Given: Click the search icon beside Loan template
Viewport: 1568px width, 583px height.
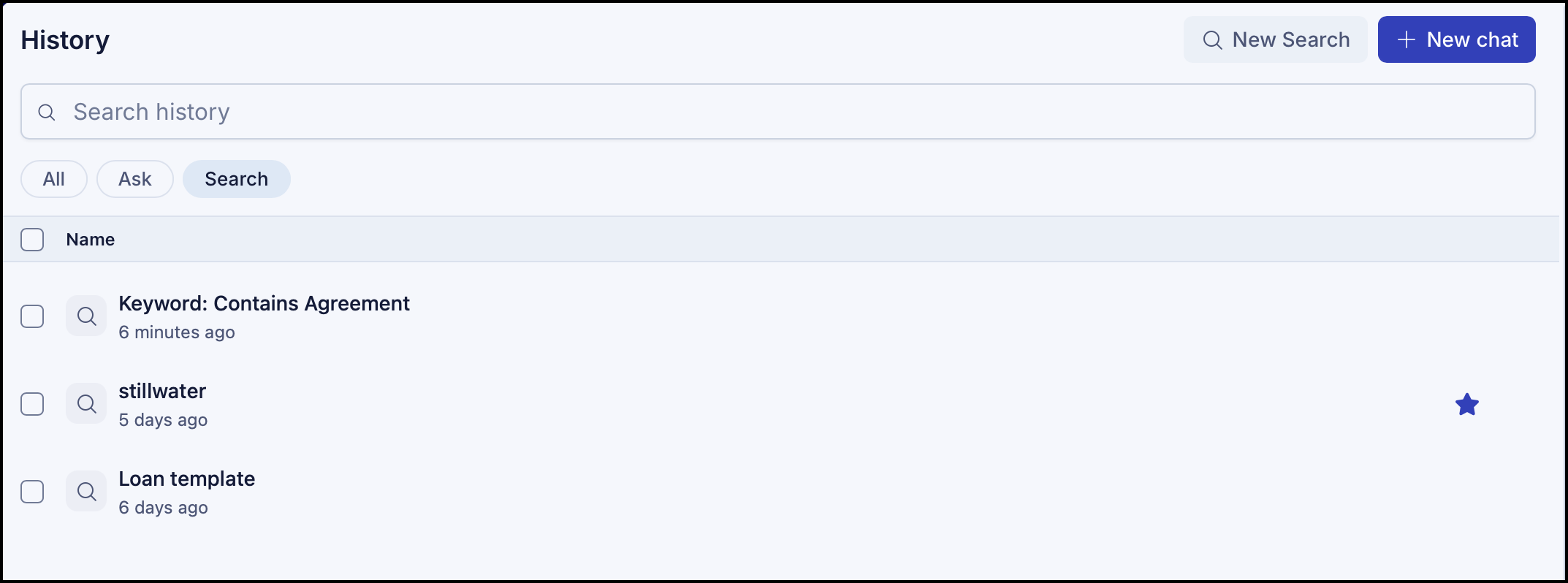Looking at the screenshot, I should tap(86, 492).
